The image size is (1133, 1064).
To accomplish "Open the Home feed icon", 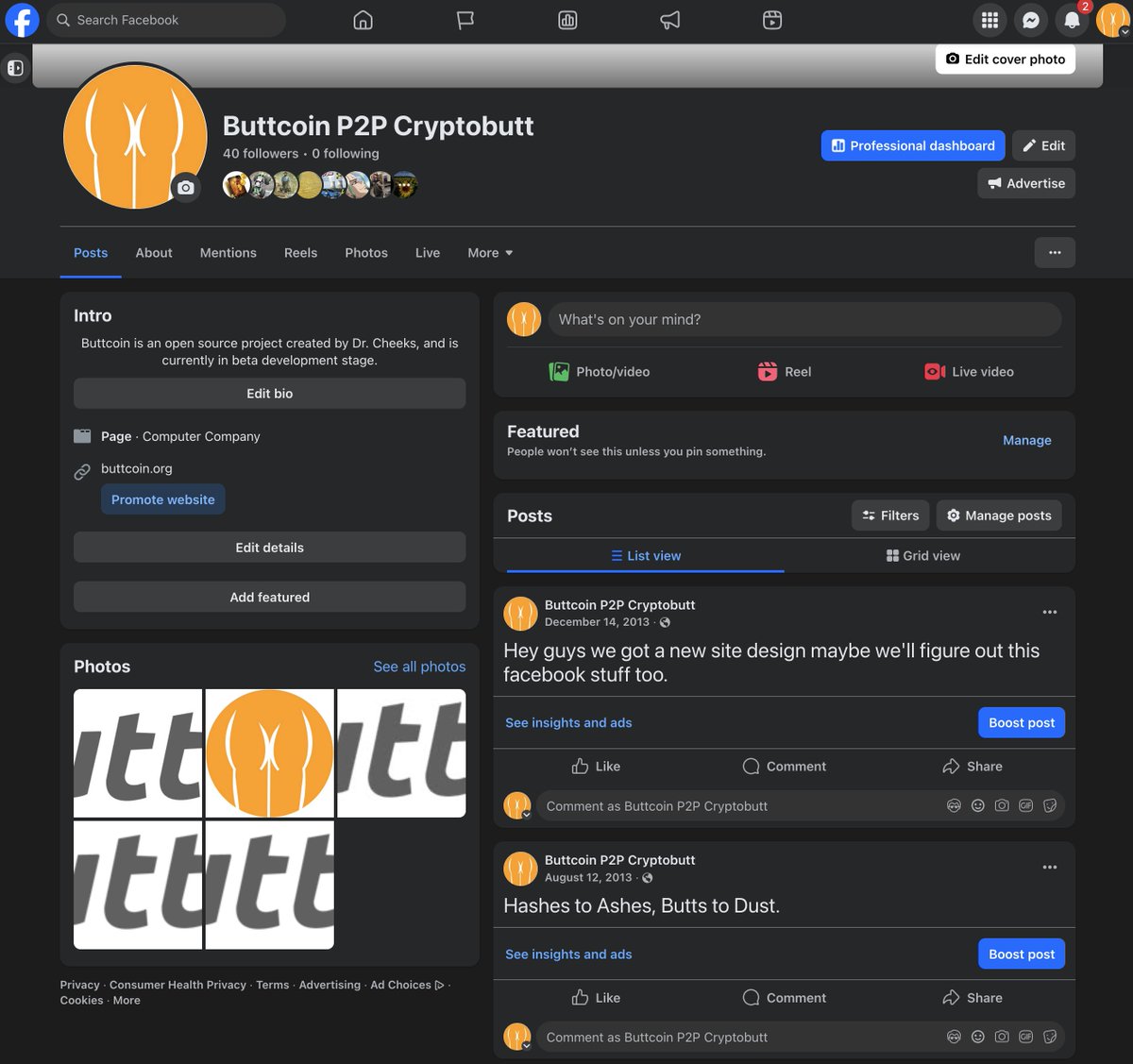I will pos(364,19).
